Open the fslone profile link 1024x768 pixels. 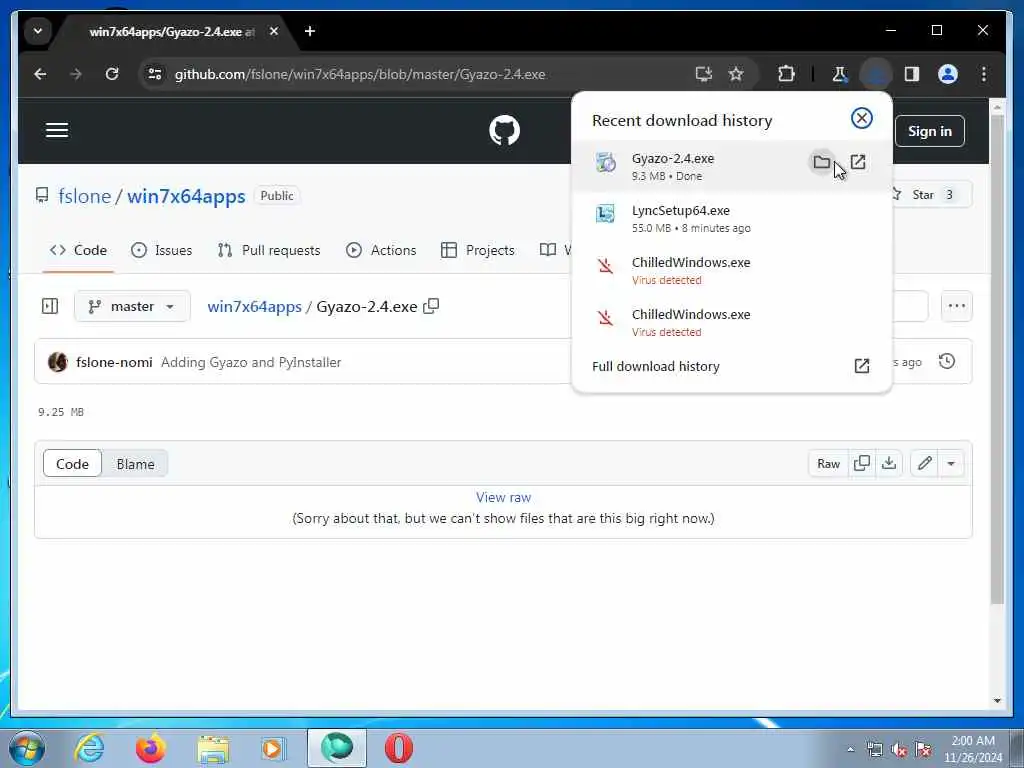[x=85, y=196]
